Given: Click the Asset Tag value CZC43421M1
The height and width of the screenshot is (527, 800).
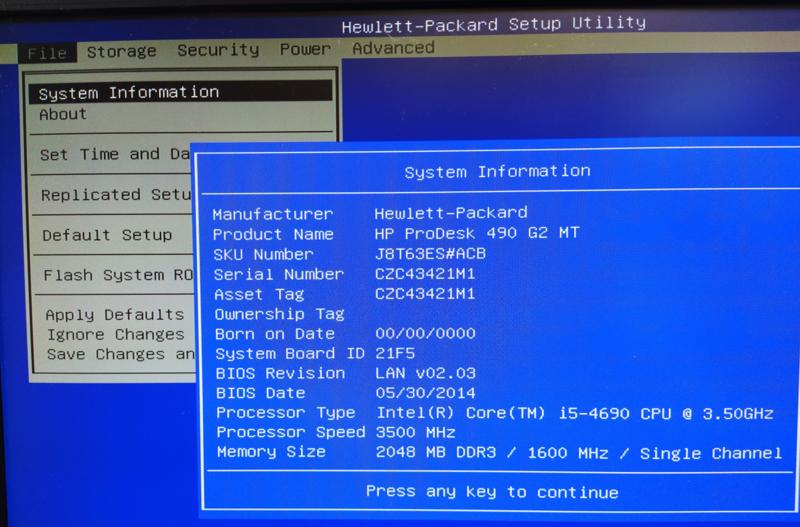Looking at the screenshot, I should click(425, 294).
